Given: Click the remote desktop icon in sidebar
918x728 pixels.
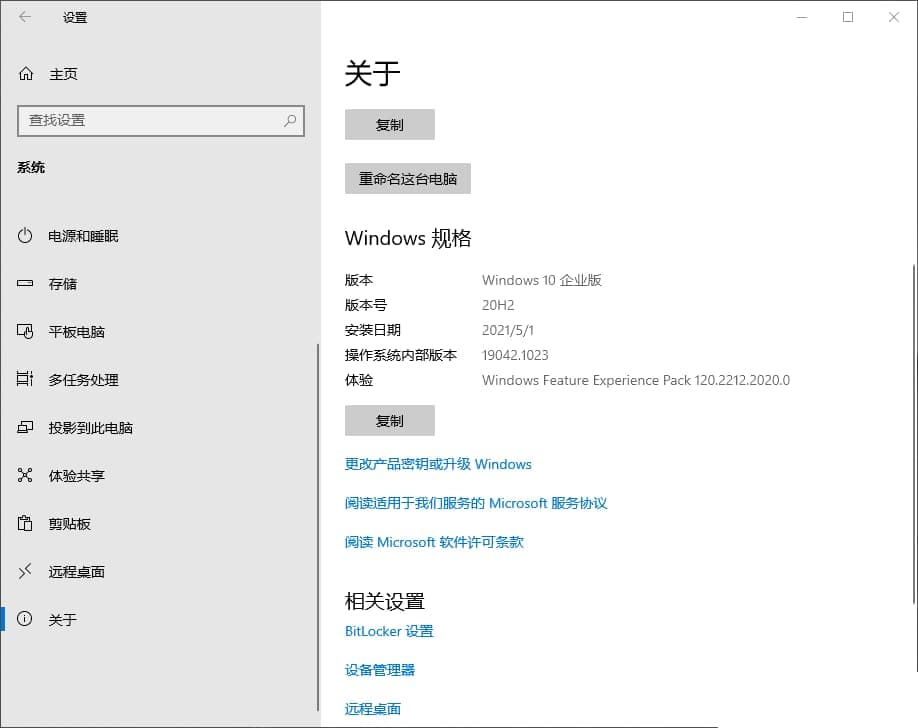Looking at the screenshot, I should click(x=25, y=570).
